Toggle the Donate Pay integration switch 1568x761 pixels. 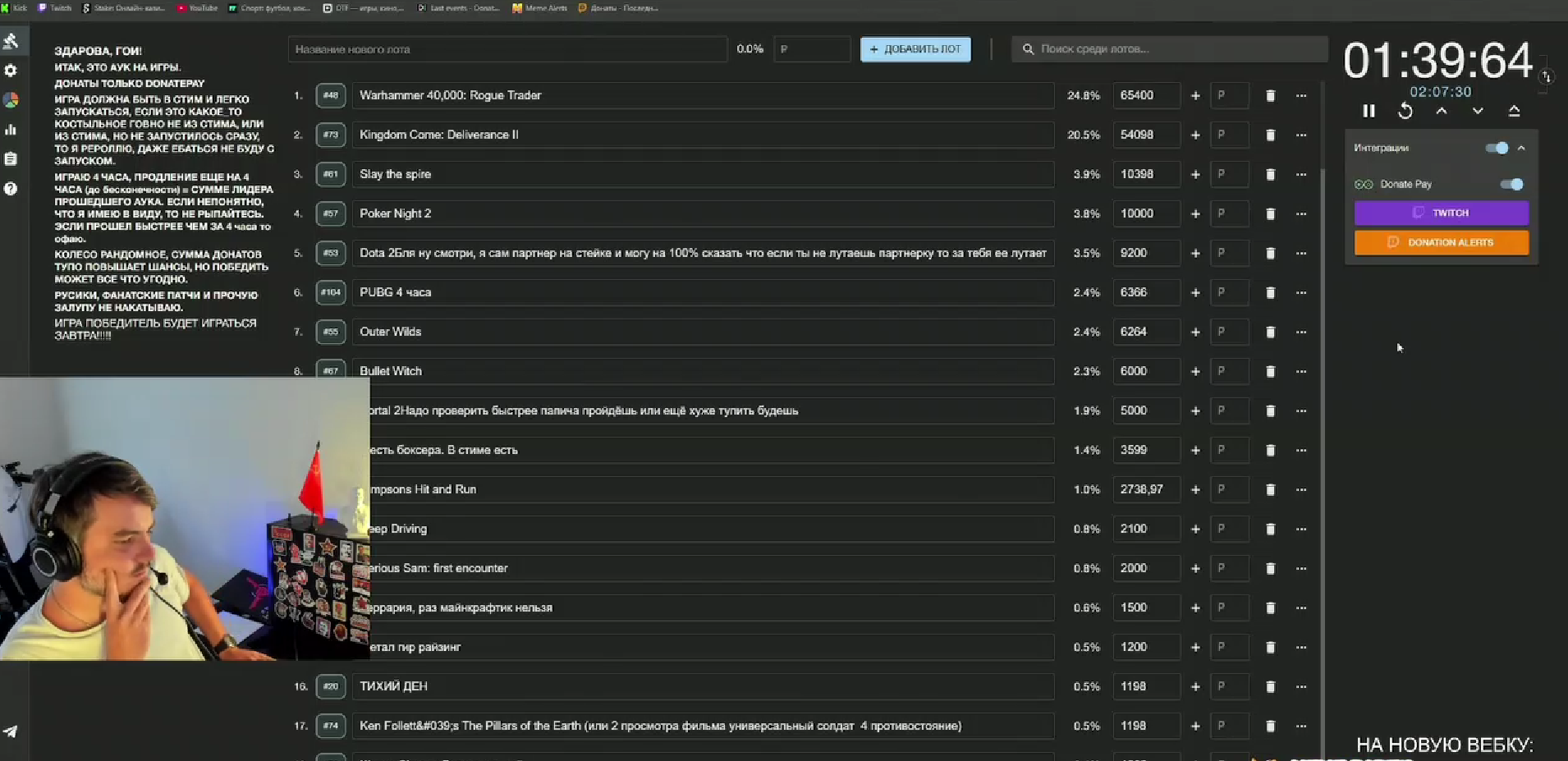1511,184
